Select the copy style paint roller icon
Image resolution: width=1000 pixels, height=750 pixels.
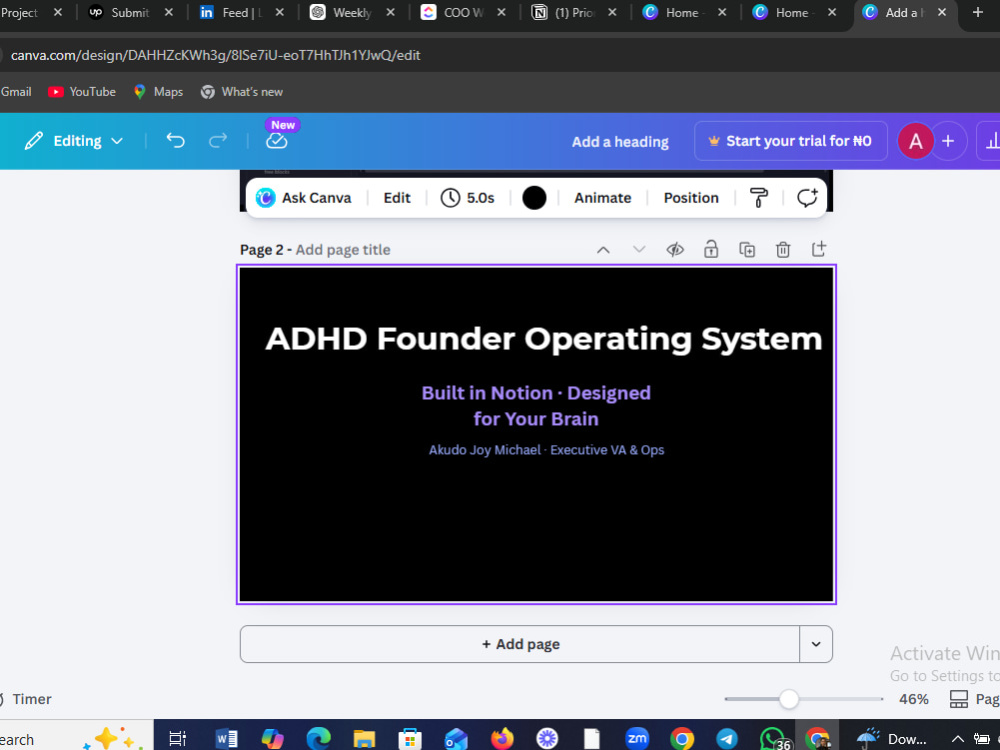(759, 198)
